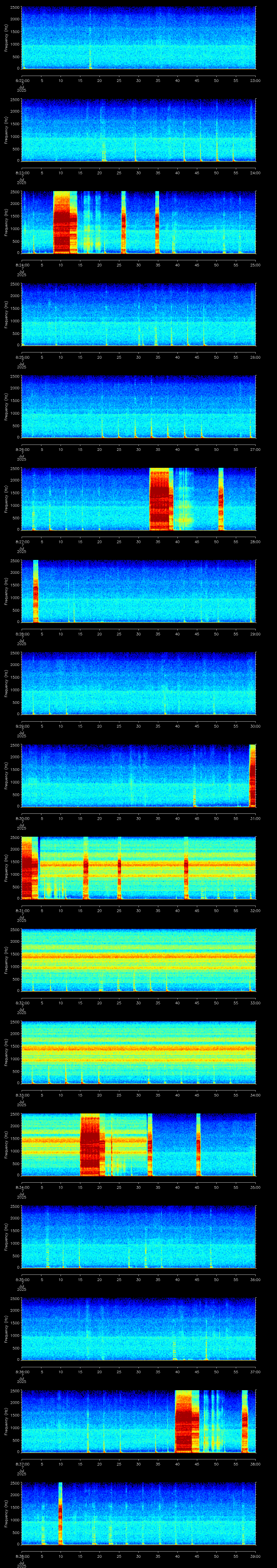Click the 31:00 end time label
Viewport: 277px width, 1568px height.
(255, 818)
